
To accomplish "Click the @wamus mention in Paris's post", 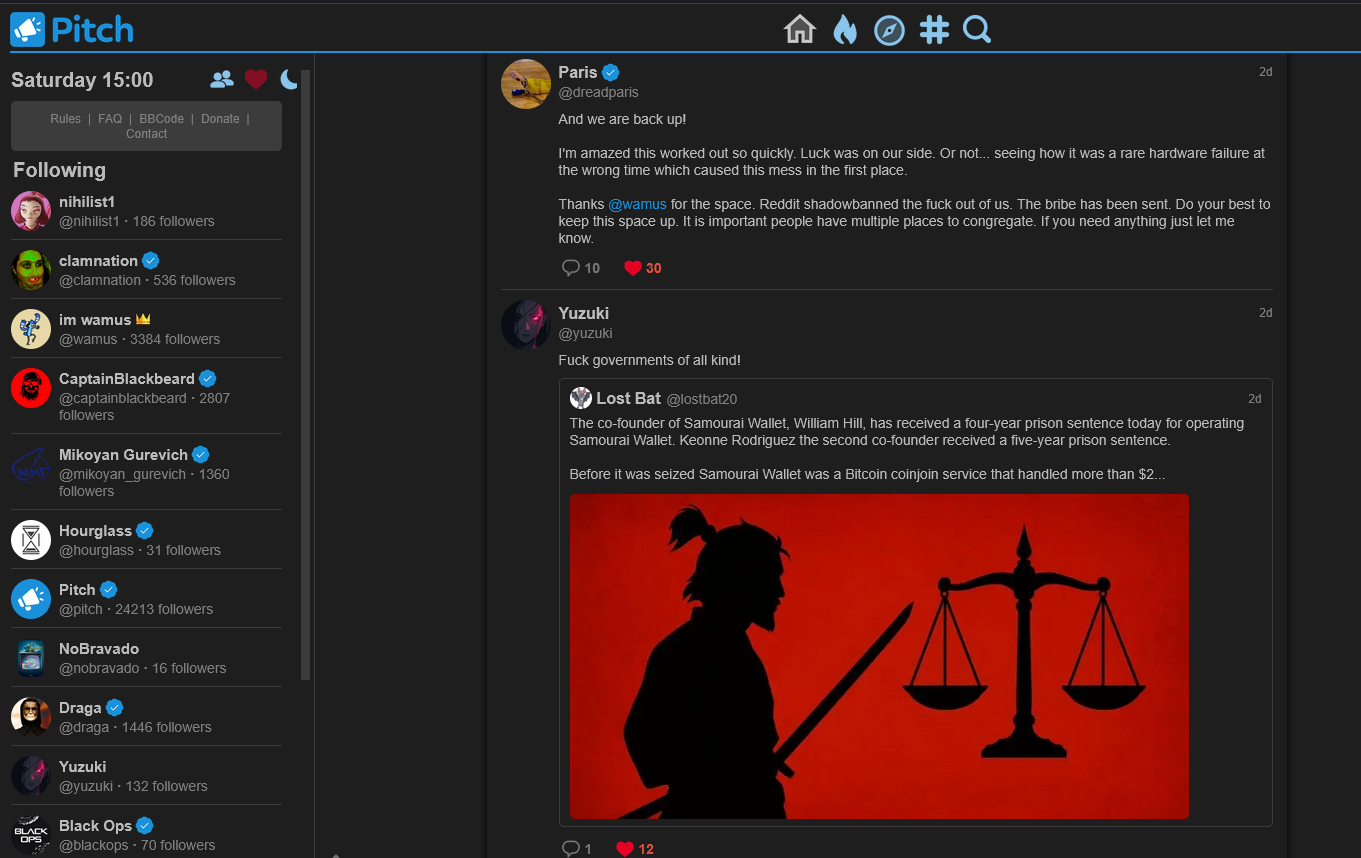I will click(637, 204).
